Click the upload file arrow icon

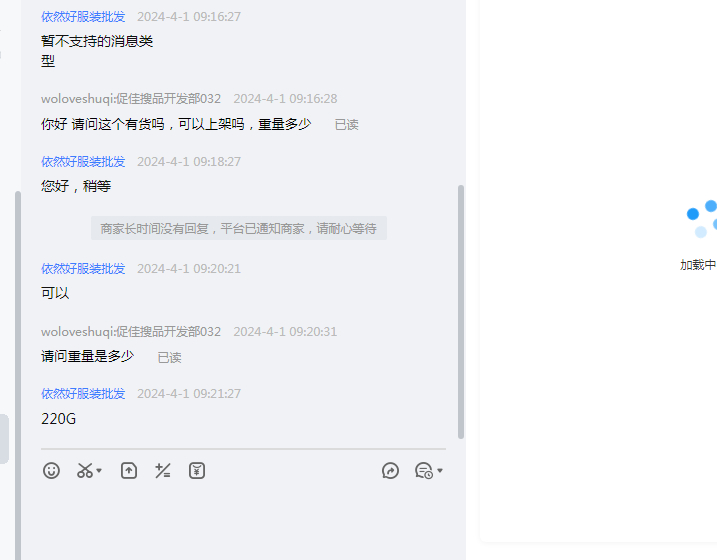click(x=129, y=470)
